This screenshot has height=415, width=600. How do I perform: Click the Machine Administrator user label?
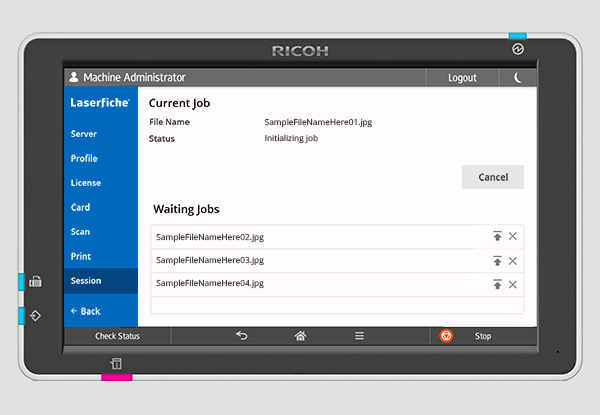(x=134, y=77)
